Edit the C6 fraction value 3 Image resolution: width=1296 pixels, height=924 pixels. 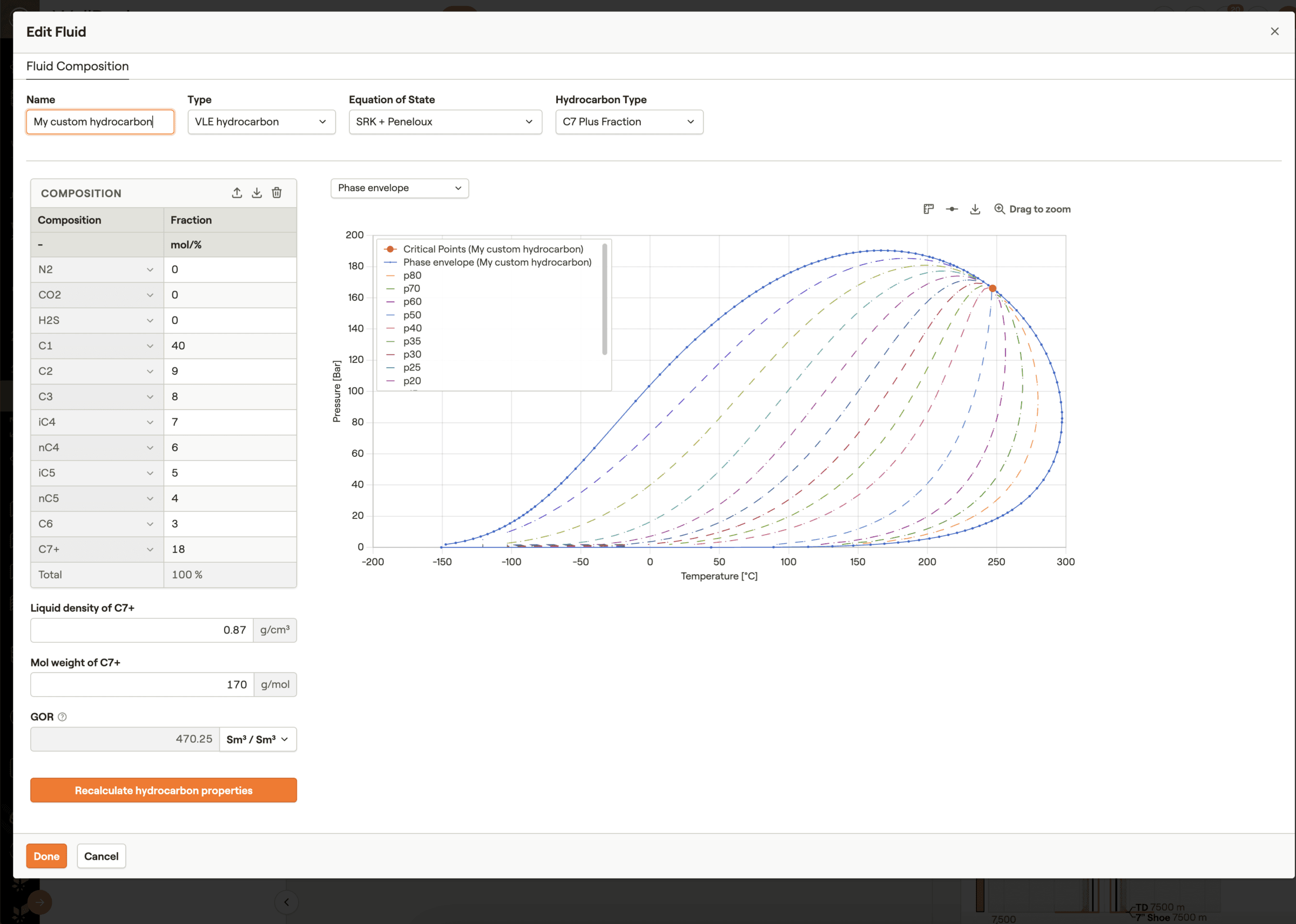coord(231,524)
